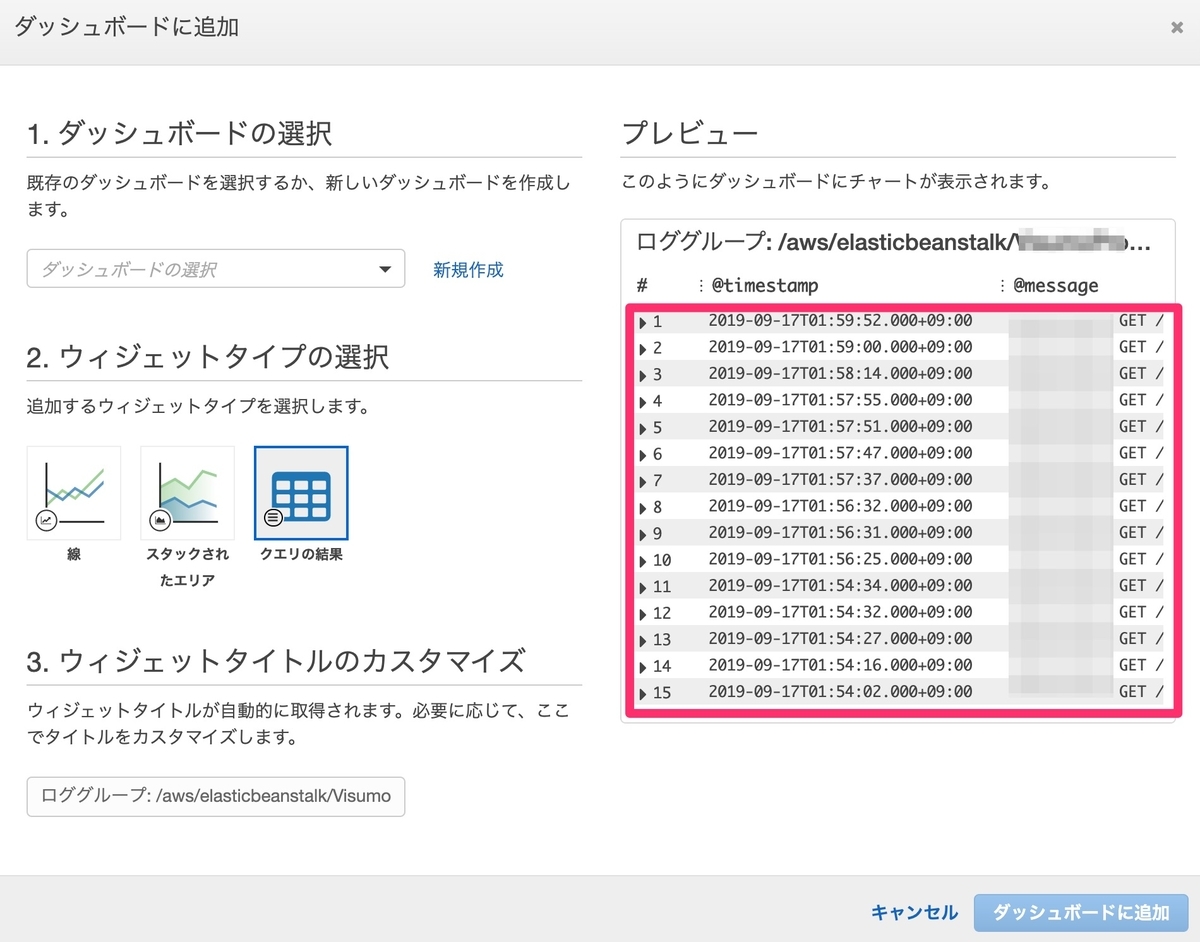Image resolution: width=1200 pixels, height=942 pixels.
Task: Expand preview row 7
Action: pyautogui.click(x=643, y=481)
